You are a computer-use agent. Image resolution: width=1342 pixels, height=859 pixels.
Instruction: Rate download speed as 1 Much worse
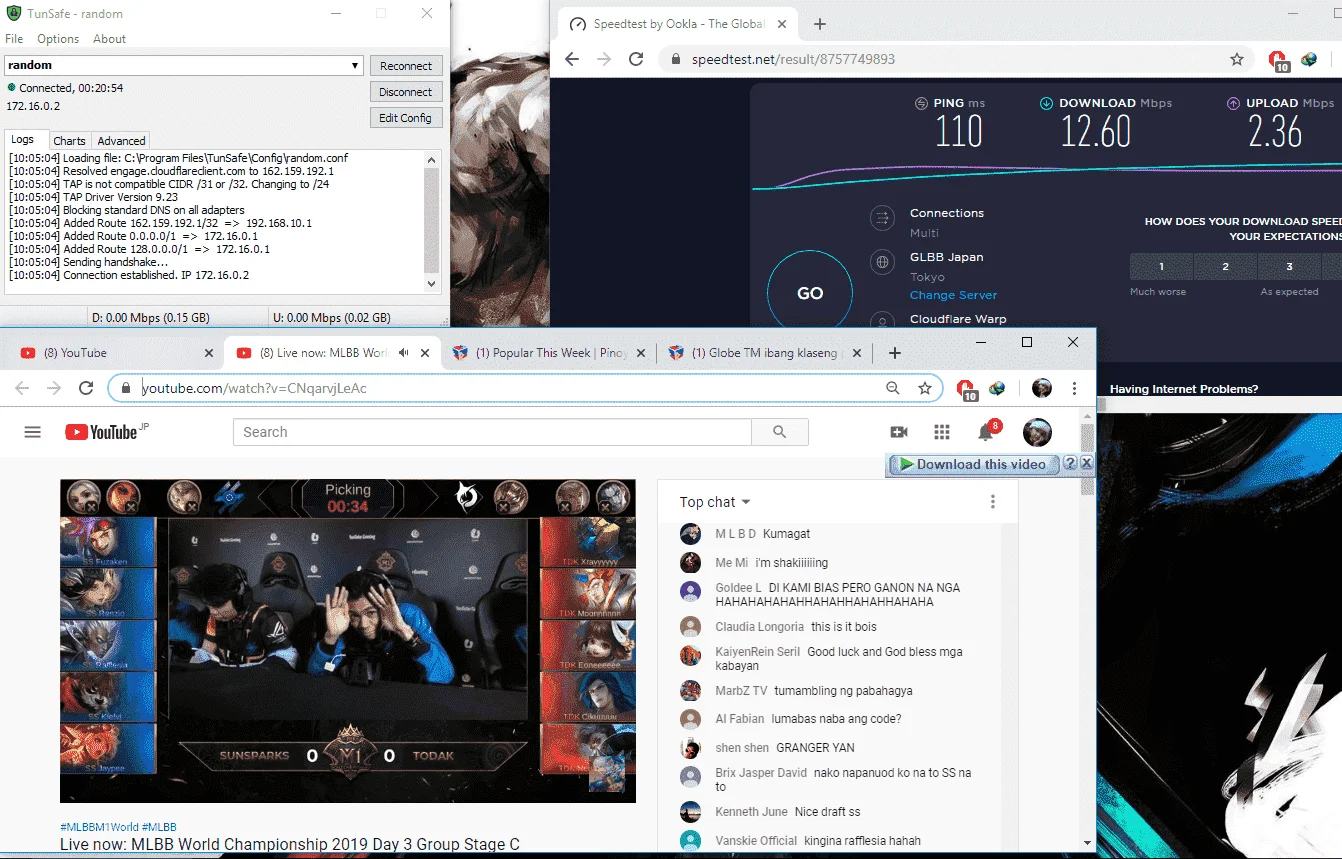click(1161, 267)
